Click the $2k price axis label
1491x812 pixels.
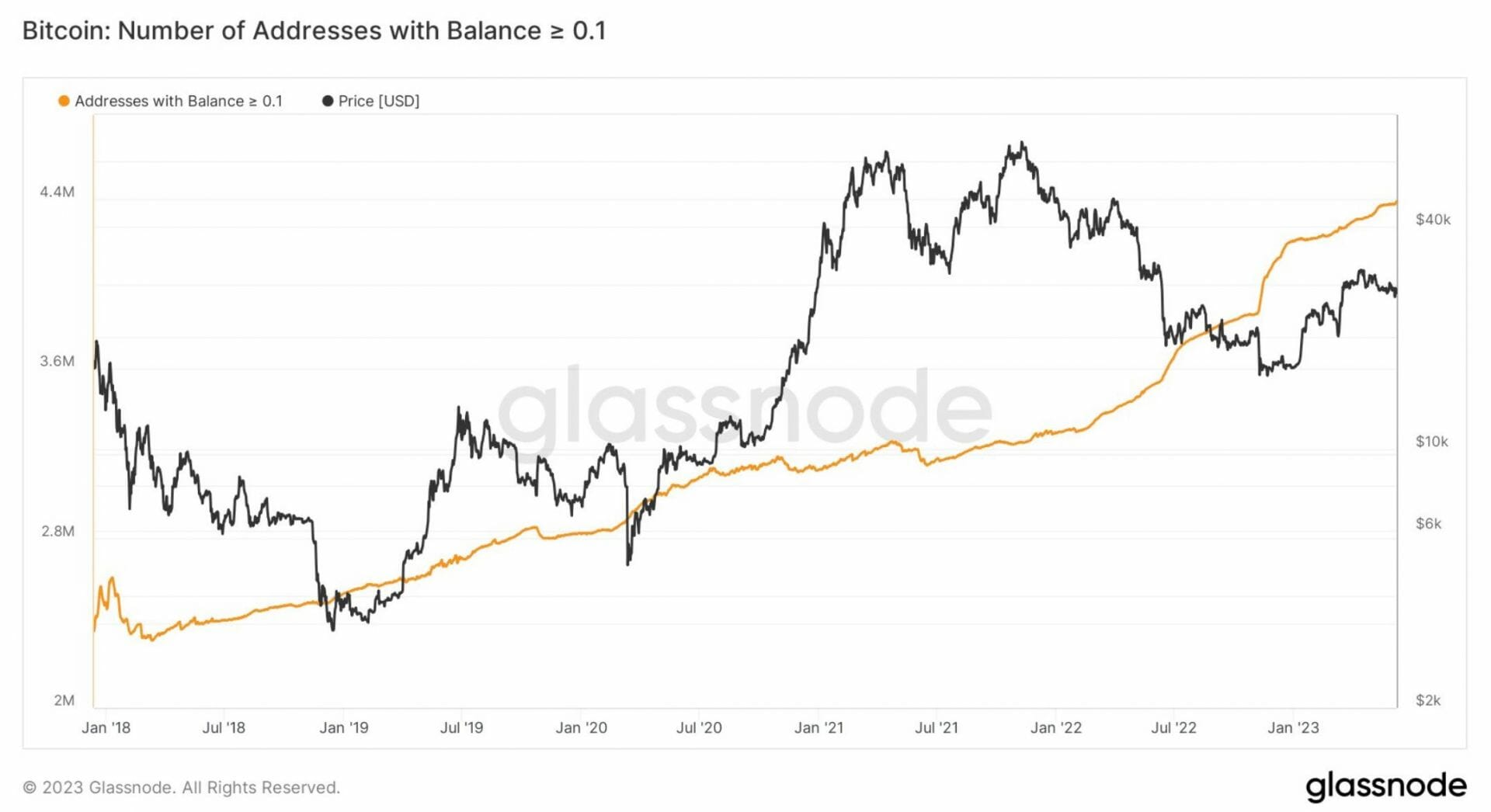pos(1428,700)
